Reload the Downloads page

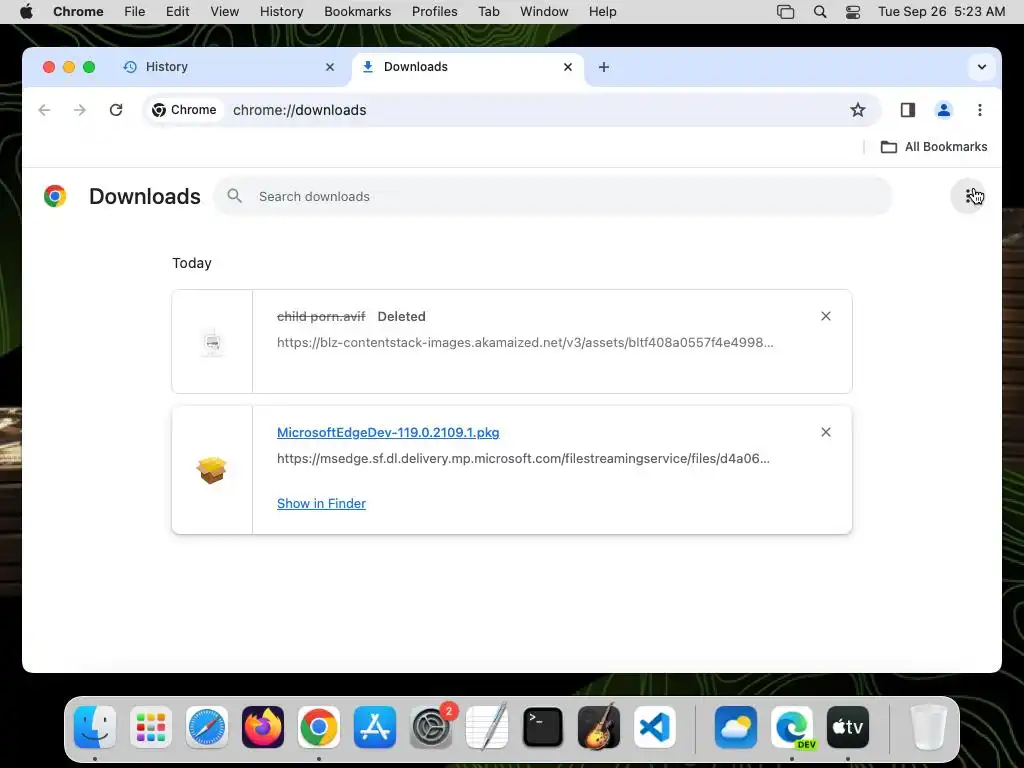[x=116, y=110]
